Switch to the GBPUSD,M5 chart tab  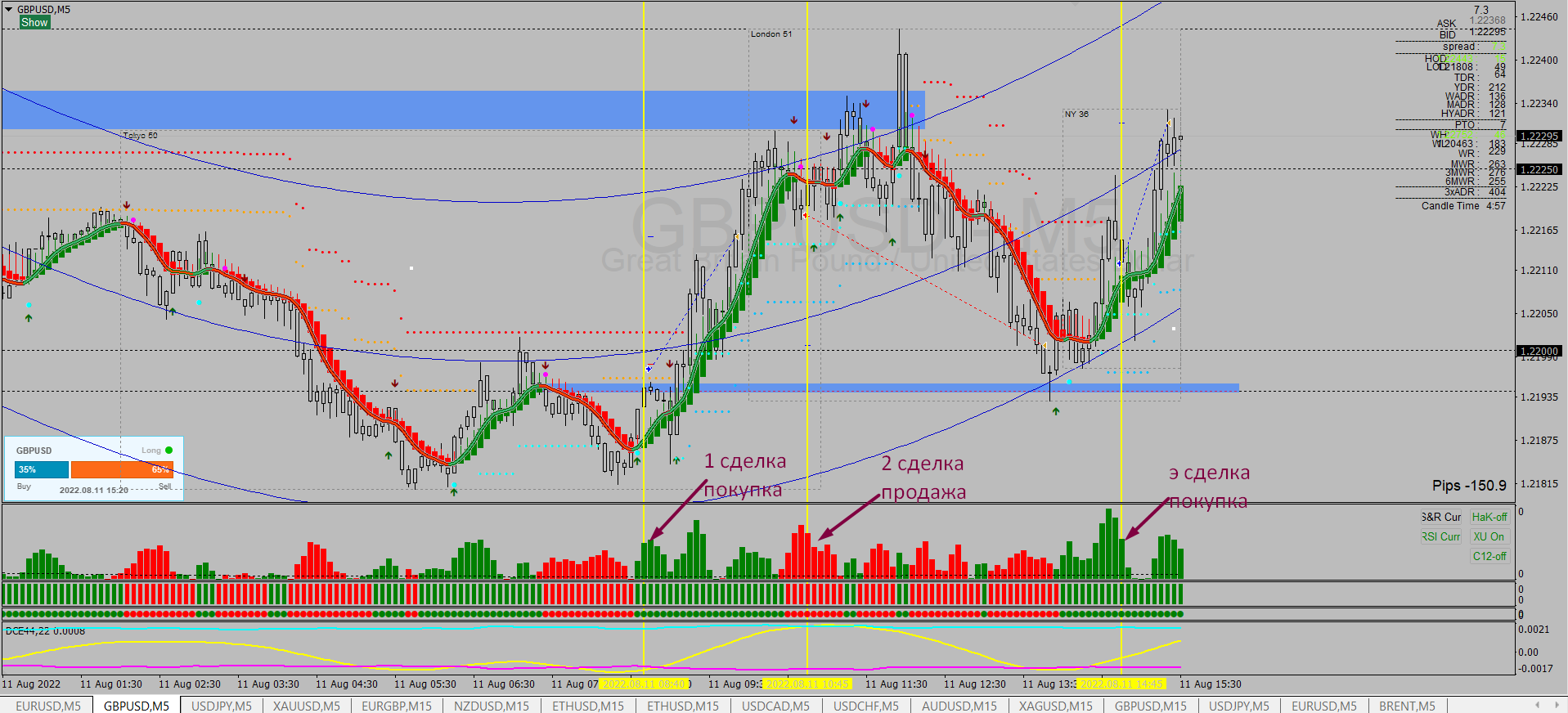(x=136, y=706)
